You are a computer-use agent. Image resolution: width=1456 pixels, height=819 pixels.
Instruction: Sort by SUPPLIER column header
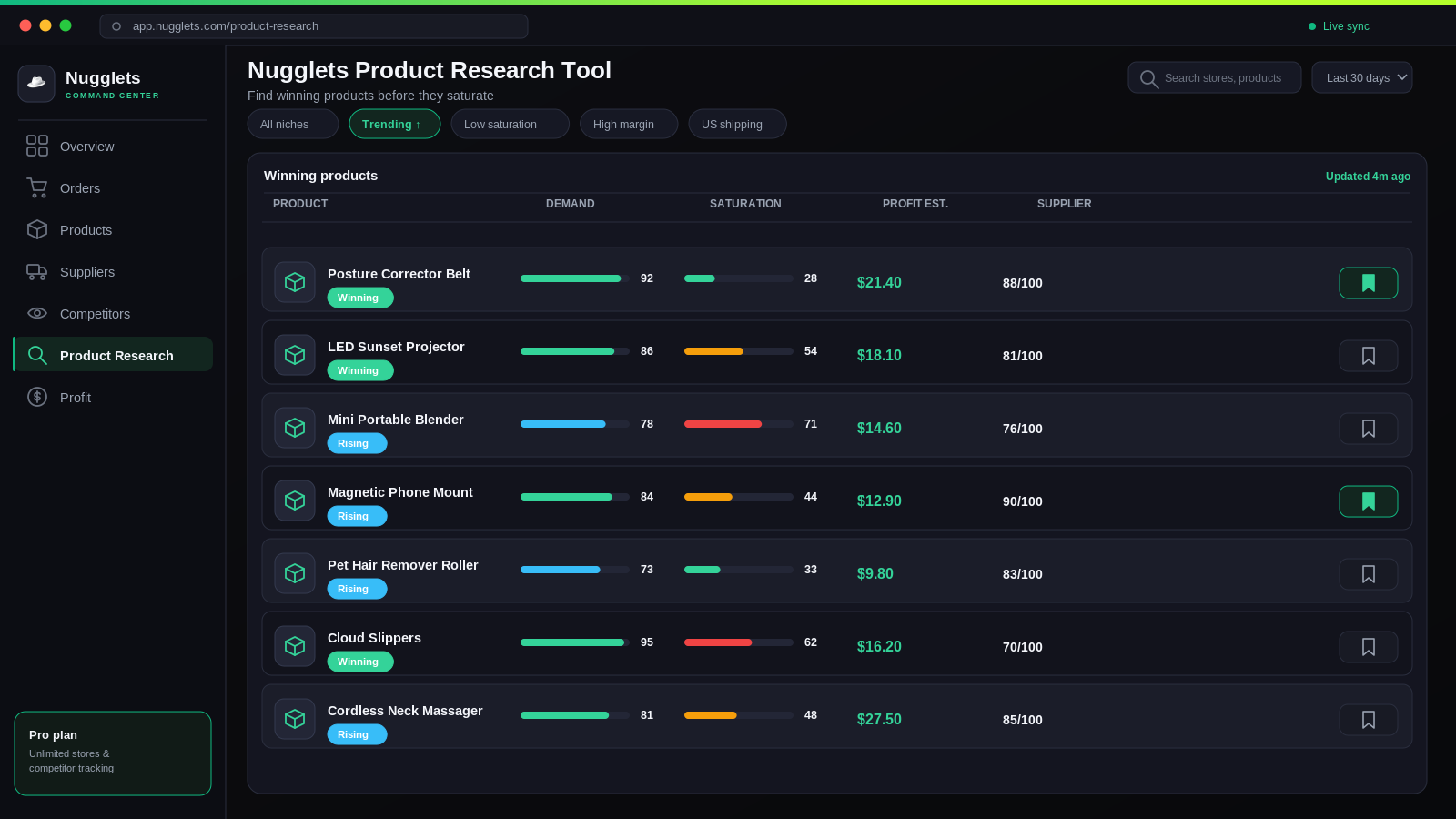click(1065, 204)
